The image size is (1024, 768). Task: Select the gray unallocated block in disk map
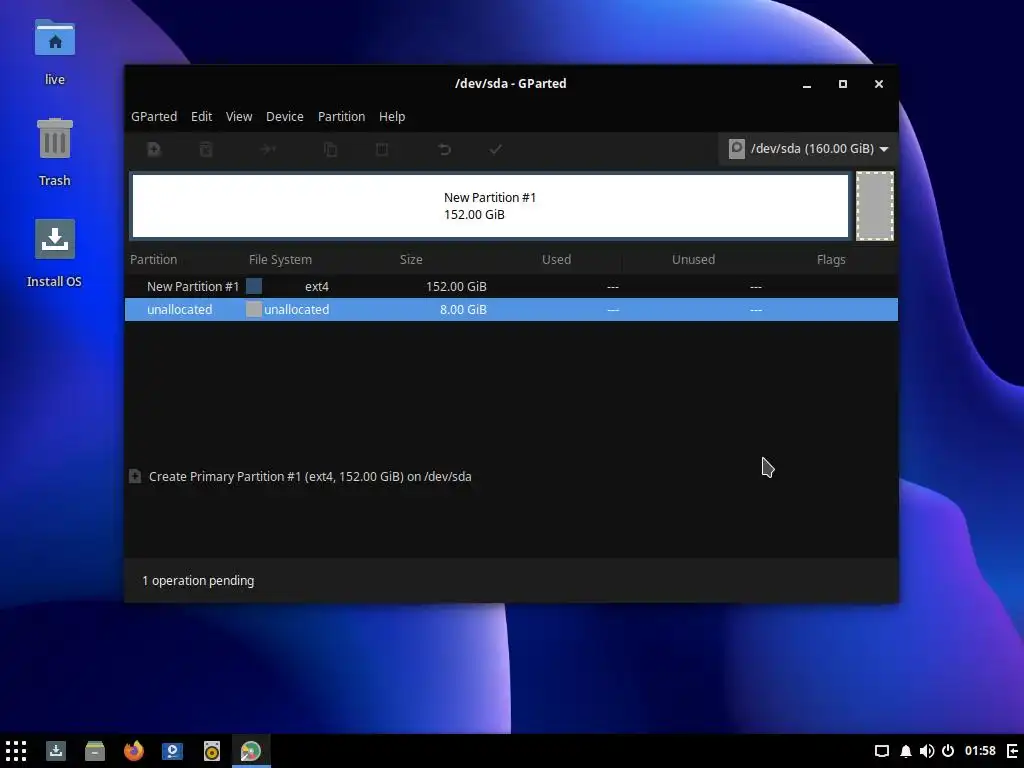click(x=874, y=206)
